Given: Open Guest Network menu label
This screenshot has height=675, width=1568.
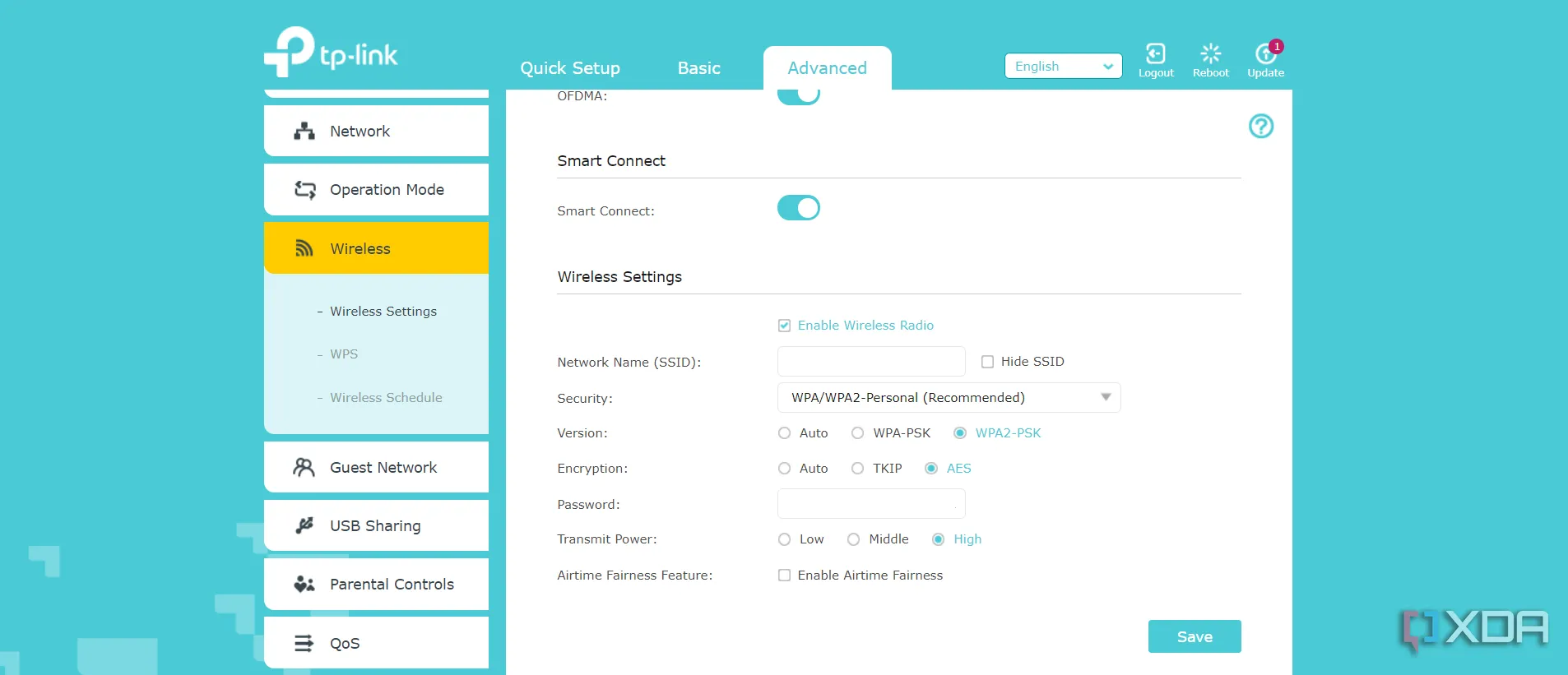Looking at the screenshot, I should click(x=384, y=467).
